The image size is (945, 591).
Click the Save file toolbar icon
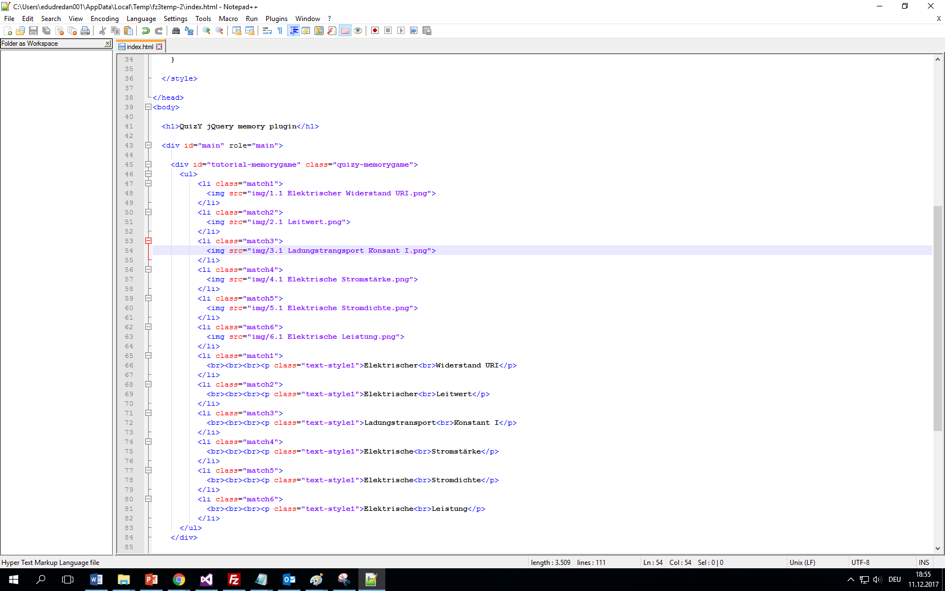[33, 31]
